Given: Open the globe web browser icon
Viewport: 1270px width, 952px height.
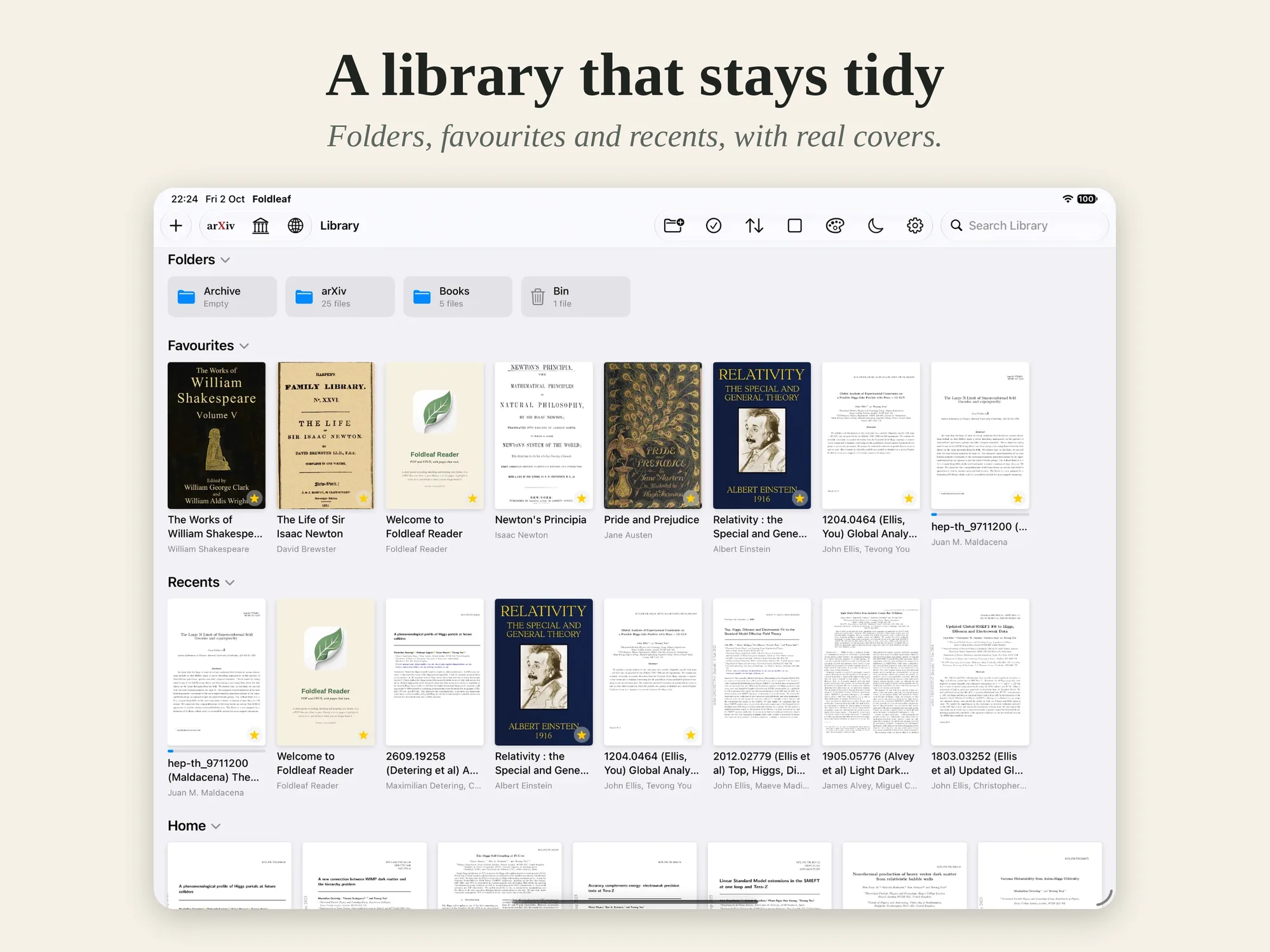Looking at the screenshot, I should click(295, 225).
